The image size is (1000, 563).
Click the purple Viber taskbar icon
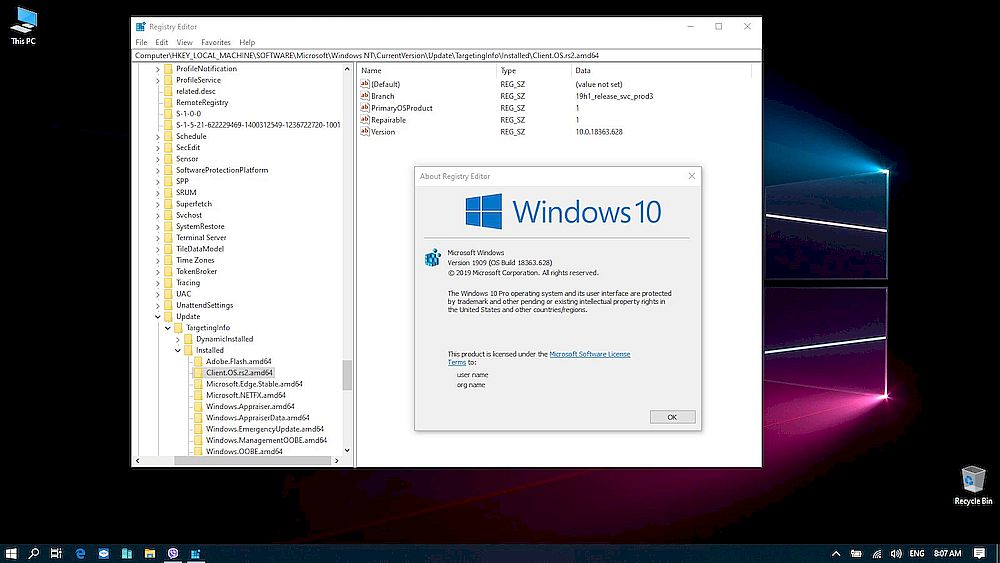pyautogui.click(x=173, y=553)
